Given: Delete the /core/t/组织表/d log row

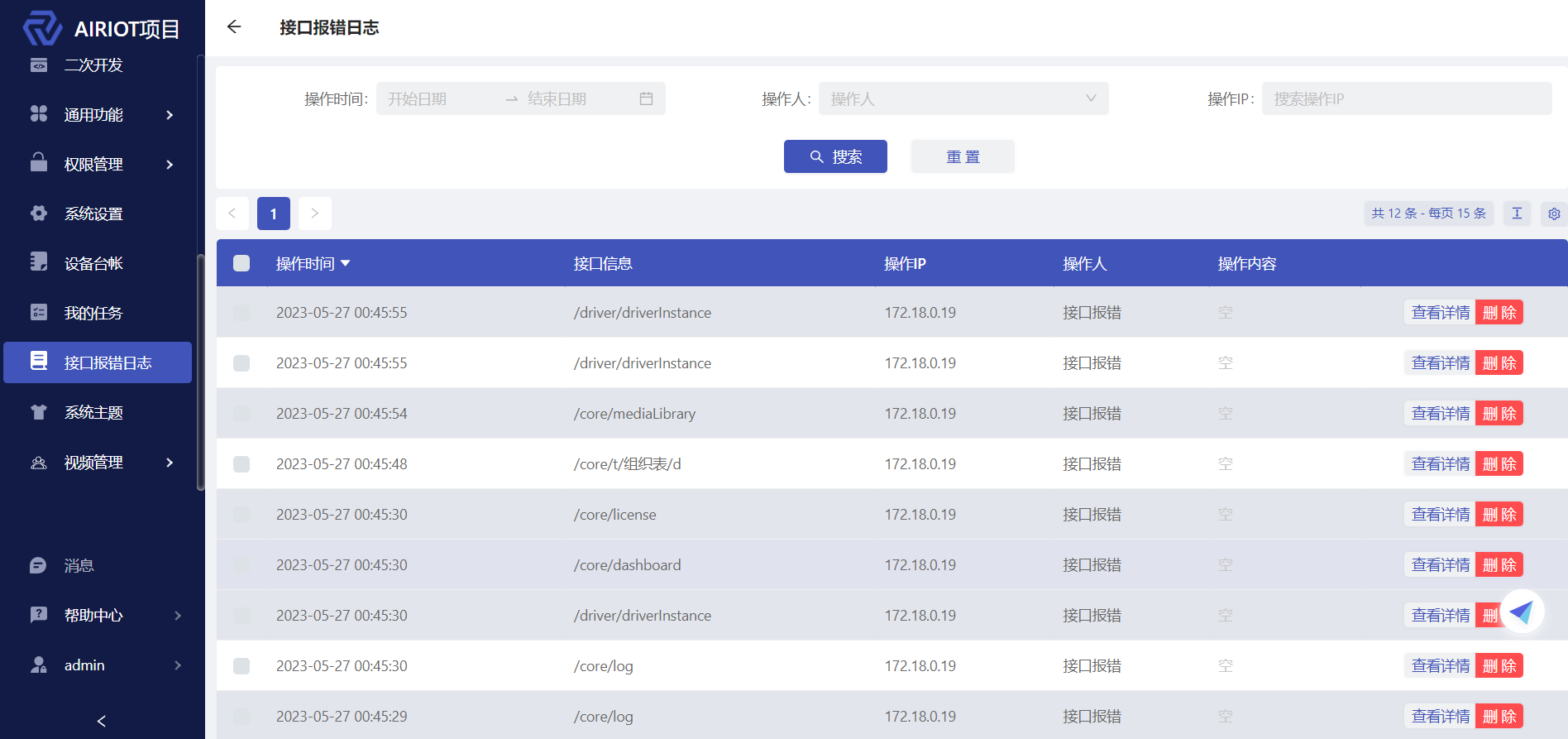Looking at the screenshot, I should pyautogui.click(x=1499, y=464).
